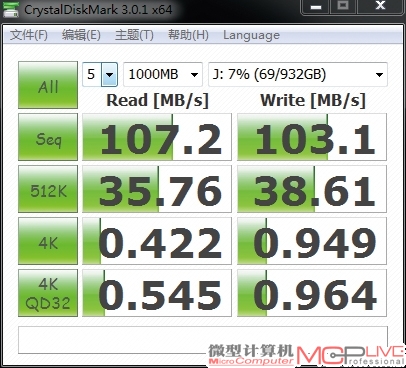Image resolution: width=406 pixels, height=368 pixels.
Task: Run all benchmarks with the All button
Action: 48,85
